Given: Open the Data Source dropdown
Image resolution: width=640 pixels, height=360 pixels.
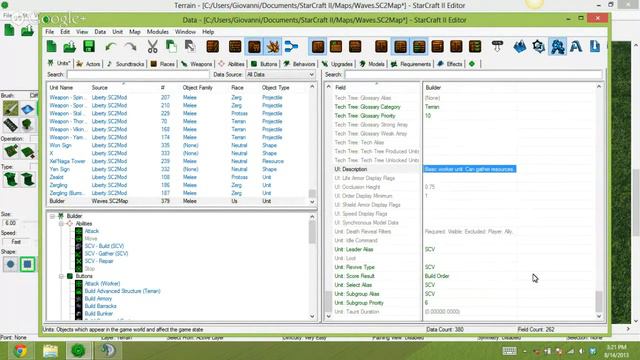Looking at the screenshot, I should pyautogui.click(x=280, y=75).
